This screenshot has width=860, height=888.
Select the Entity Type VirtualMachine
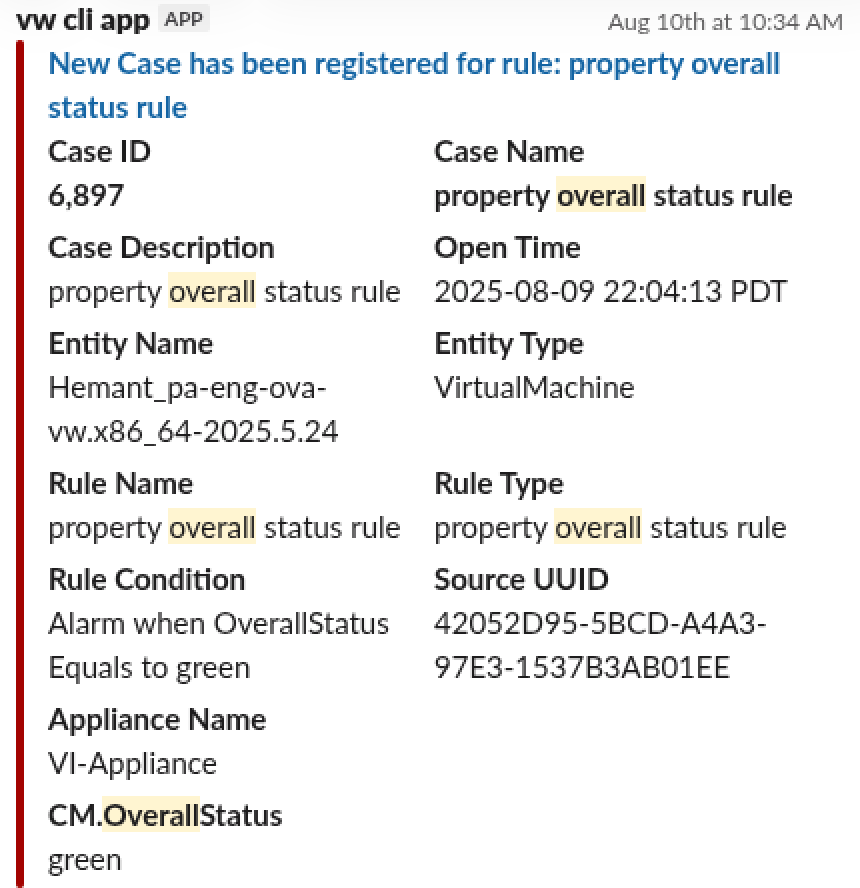point(534,388)
